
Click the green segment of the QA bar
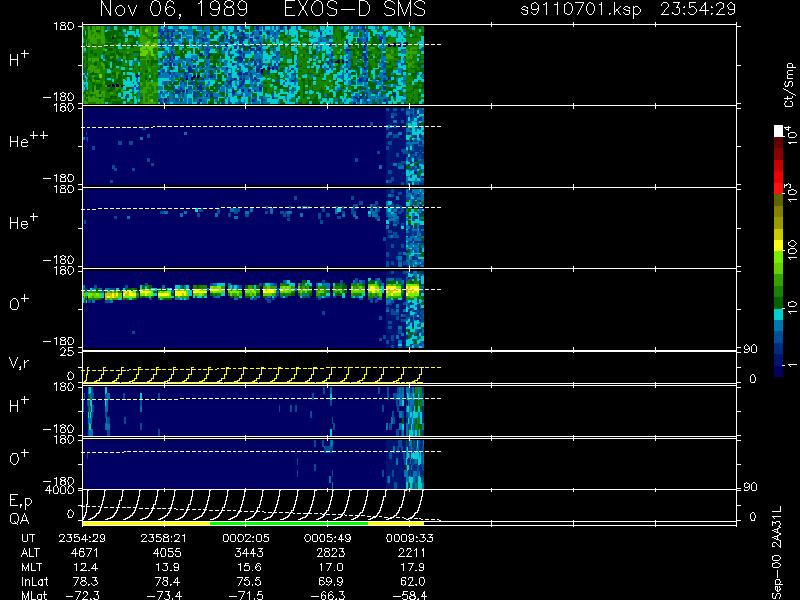coord(289,523)
